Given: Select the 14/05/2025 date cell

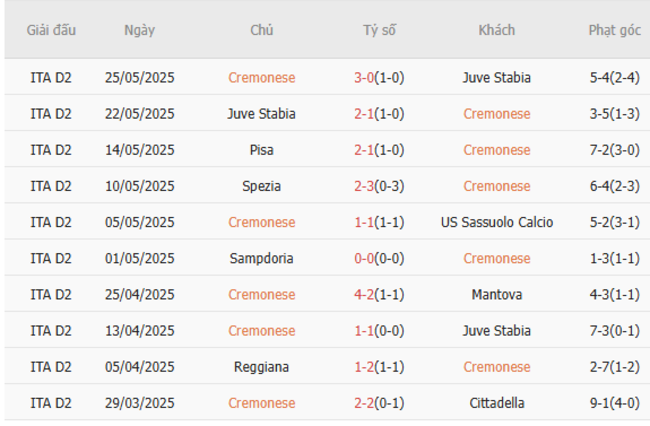Looking at the screenshot, I should click(139, 150).
